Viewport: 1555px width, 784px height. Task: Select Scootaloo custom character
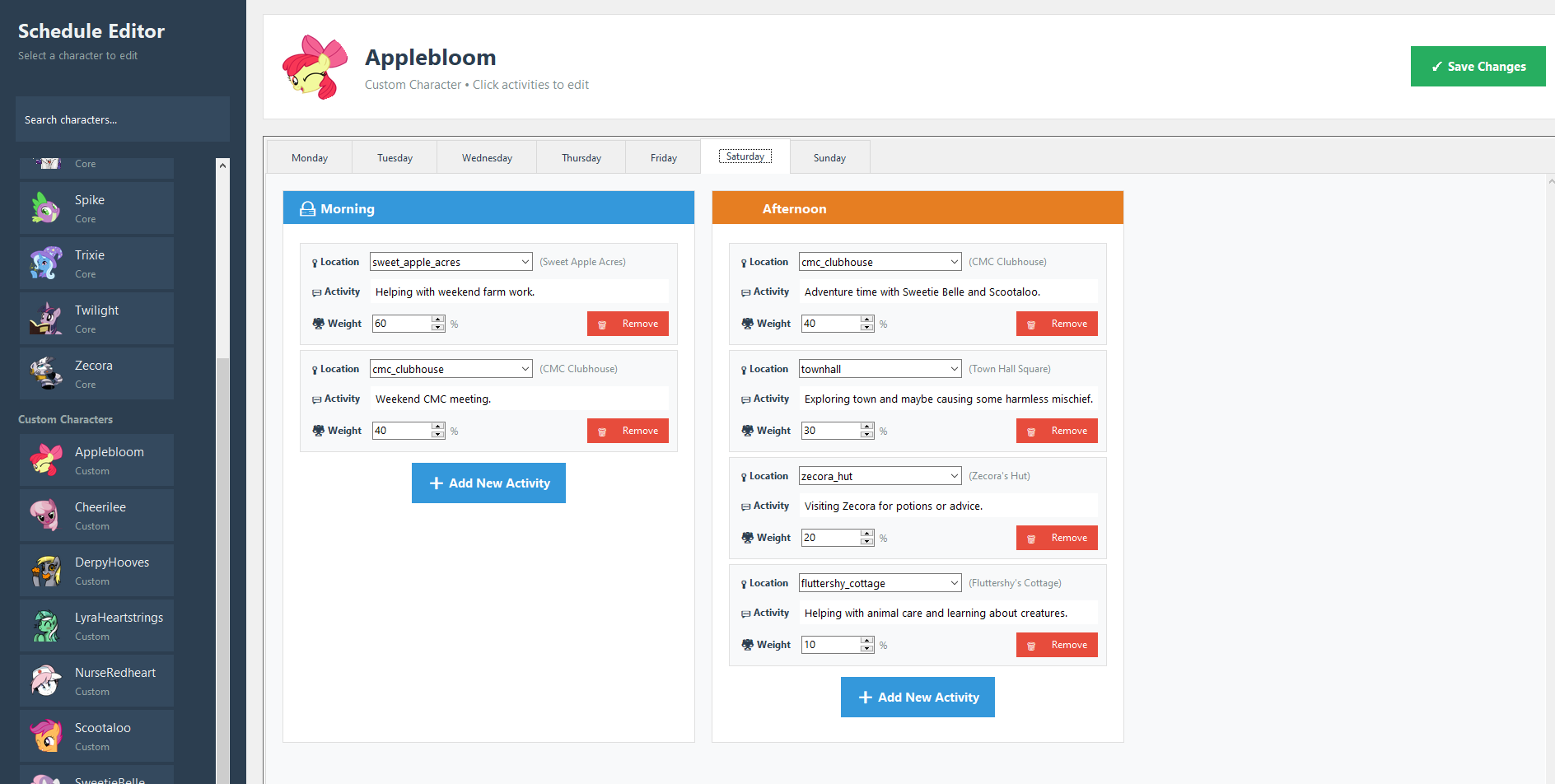point(96,735)
